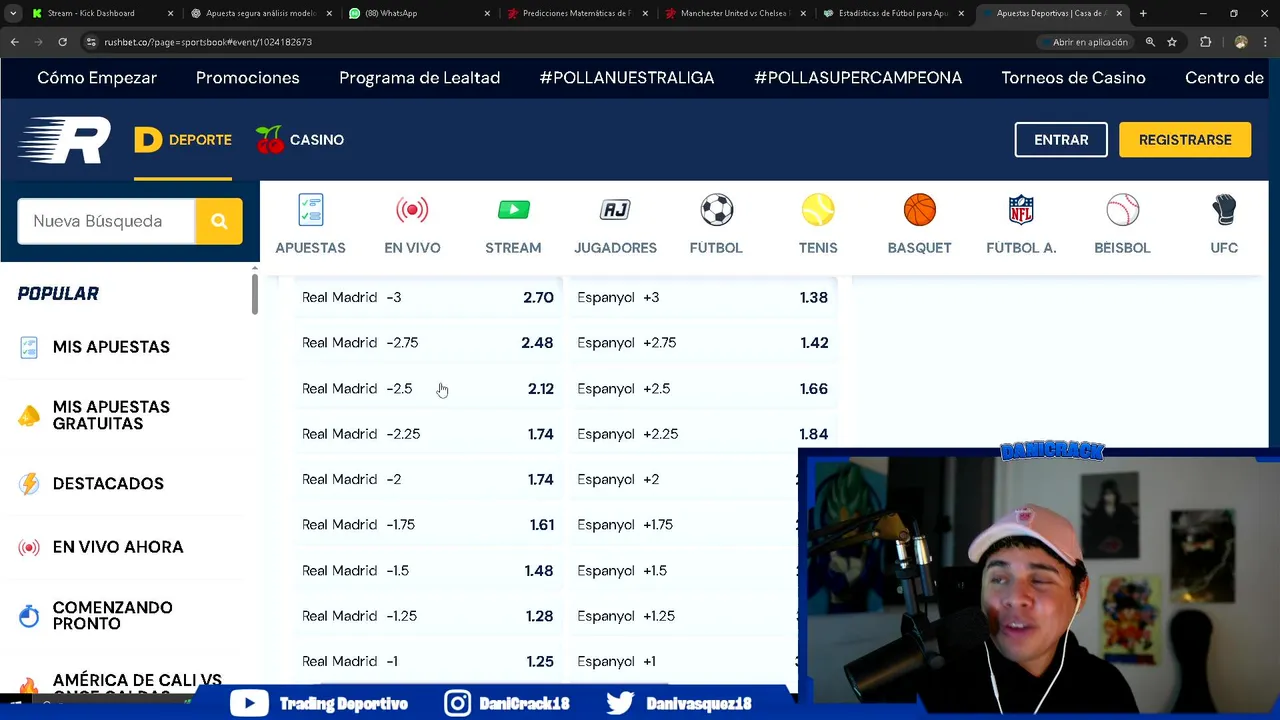
Task: Open Mis Apuestas sidebar link
Action: 111,347
